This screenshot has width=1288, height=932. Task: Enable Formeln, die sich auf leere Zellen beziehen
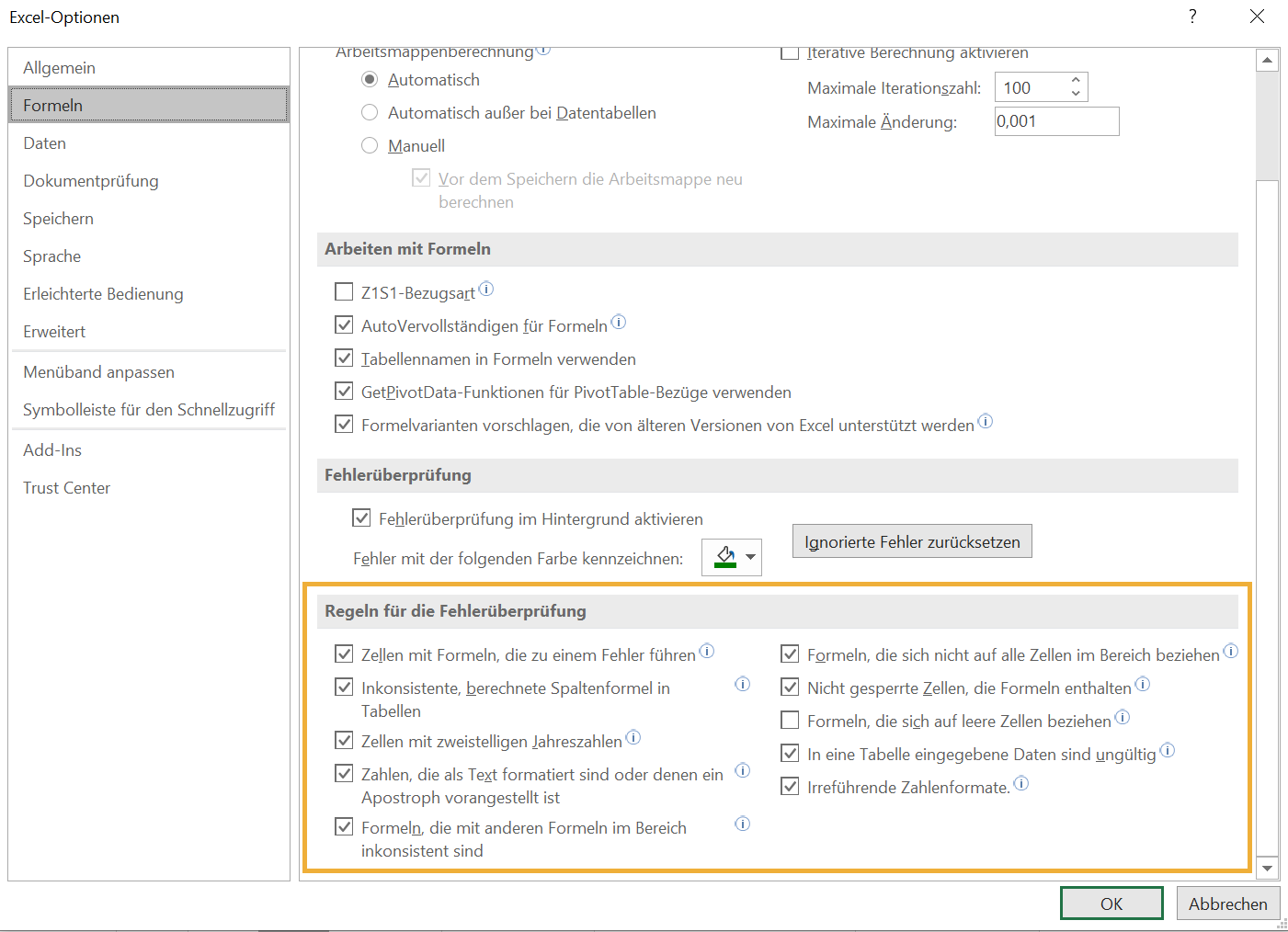(x=790, y=721)
